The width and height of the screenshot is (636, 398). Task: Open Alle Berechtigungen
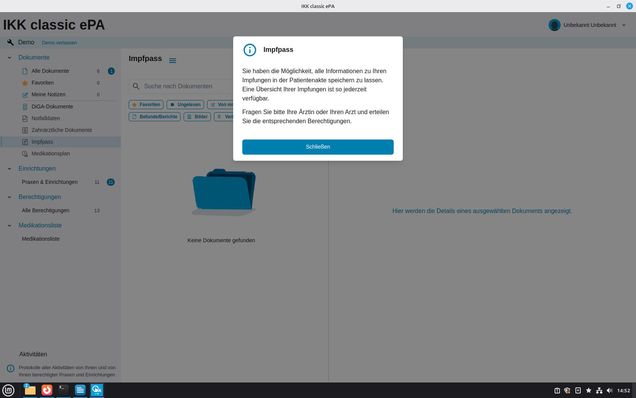tap(45, 211)
